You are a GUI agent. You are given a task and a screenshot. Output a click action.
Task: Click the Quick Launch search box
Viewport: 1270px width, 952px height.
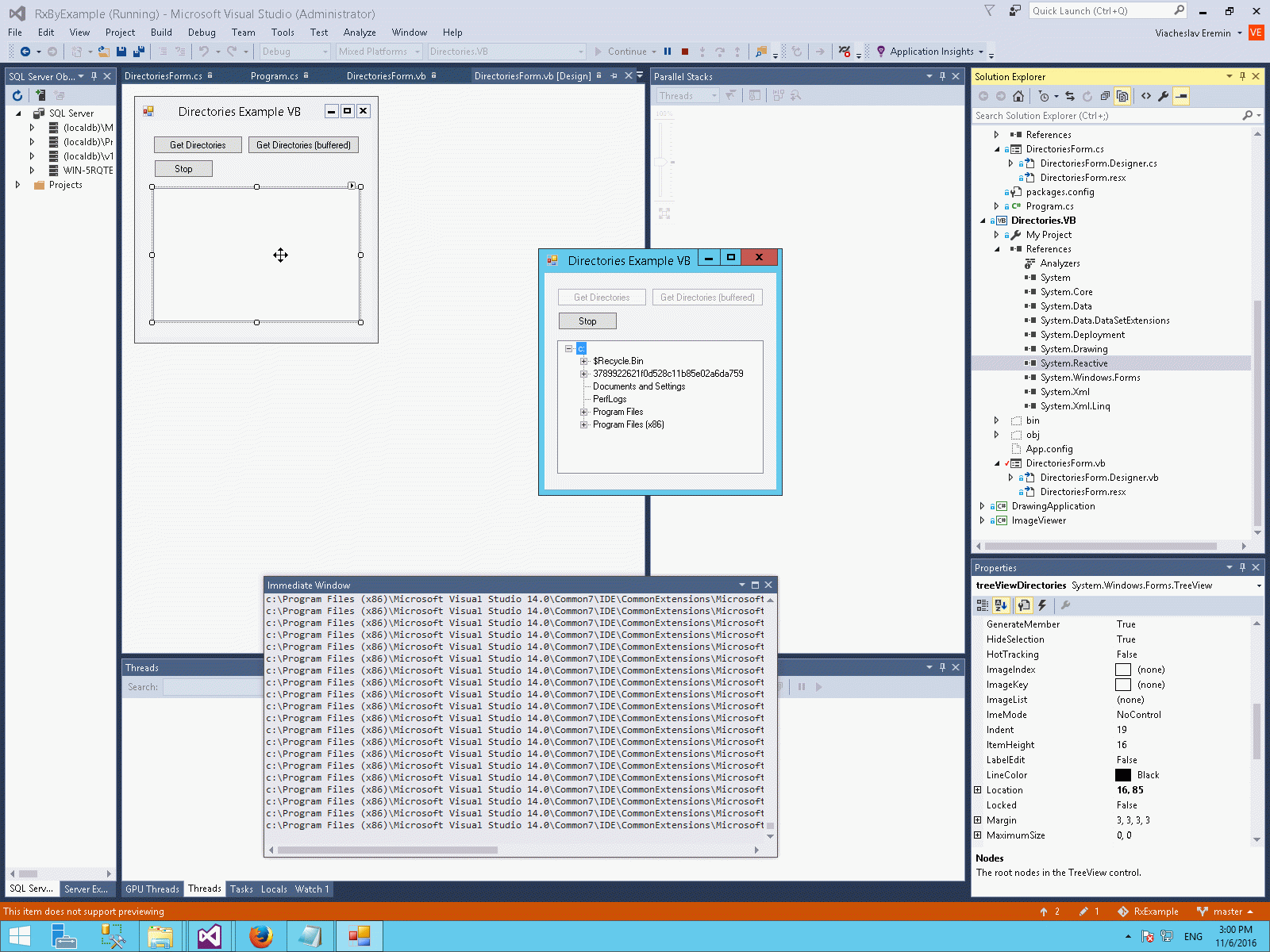[1107, 11]
